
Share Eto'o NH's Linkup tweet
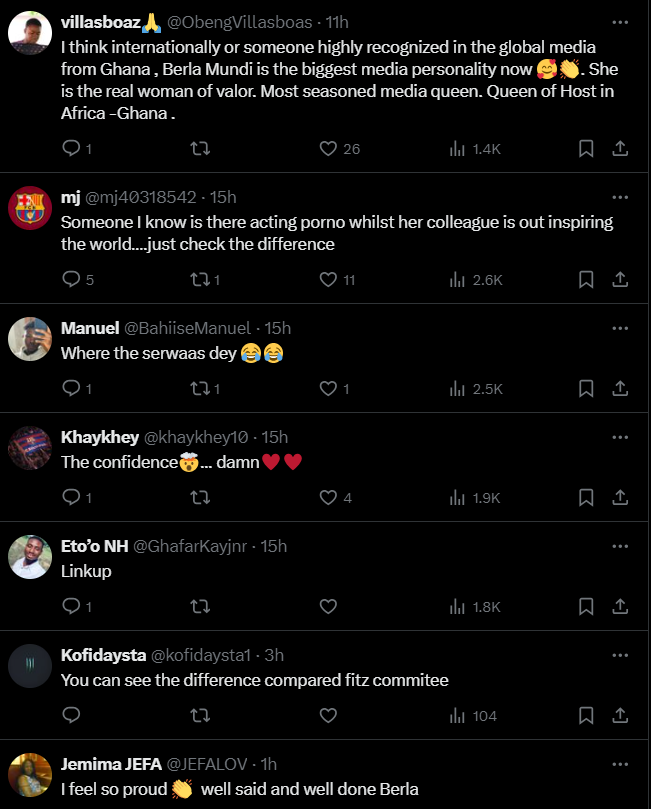[x=620, y=606]
